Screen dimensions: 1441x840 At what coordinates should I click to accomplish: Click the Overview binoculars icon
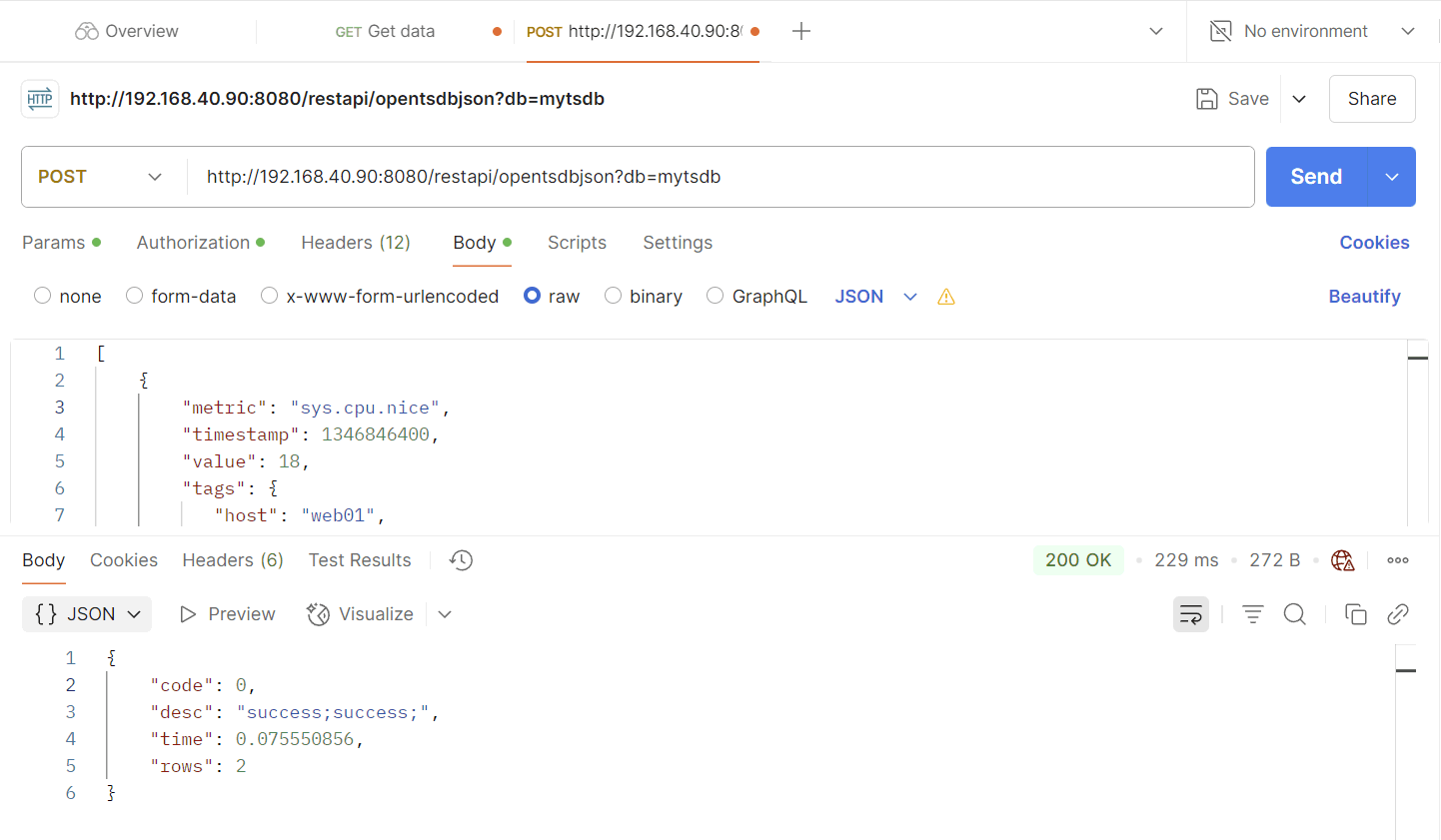[87, 31]
